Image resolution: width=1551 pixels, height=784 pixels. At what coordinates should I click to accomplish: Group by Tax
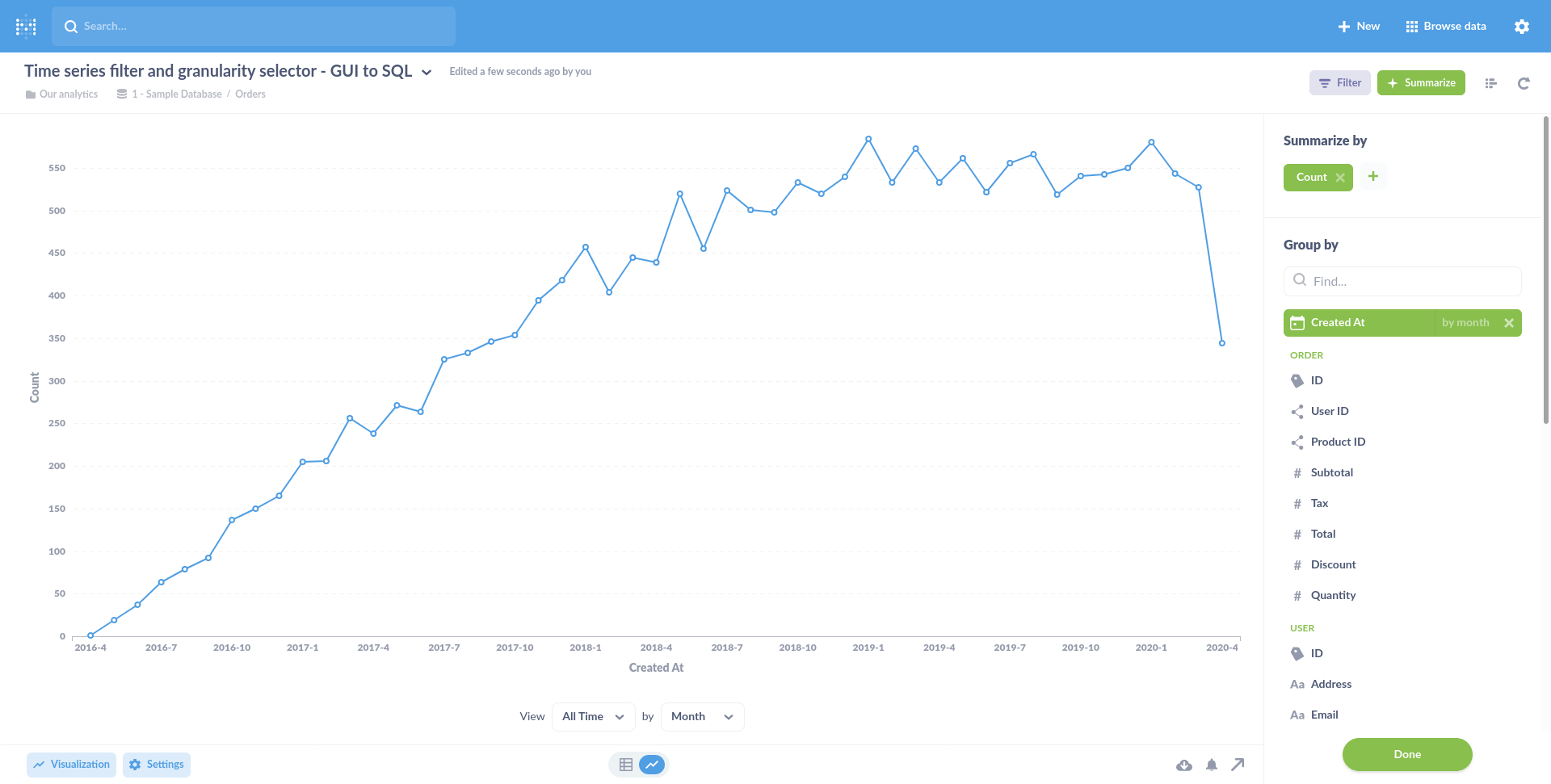tap(1402, 503)
